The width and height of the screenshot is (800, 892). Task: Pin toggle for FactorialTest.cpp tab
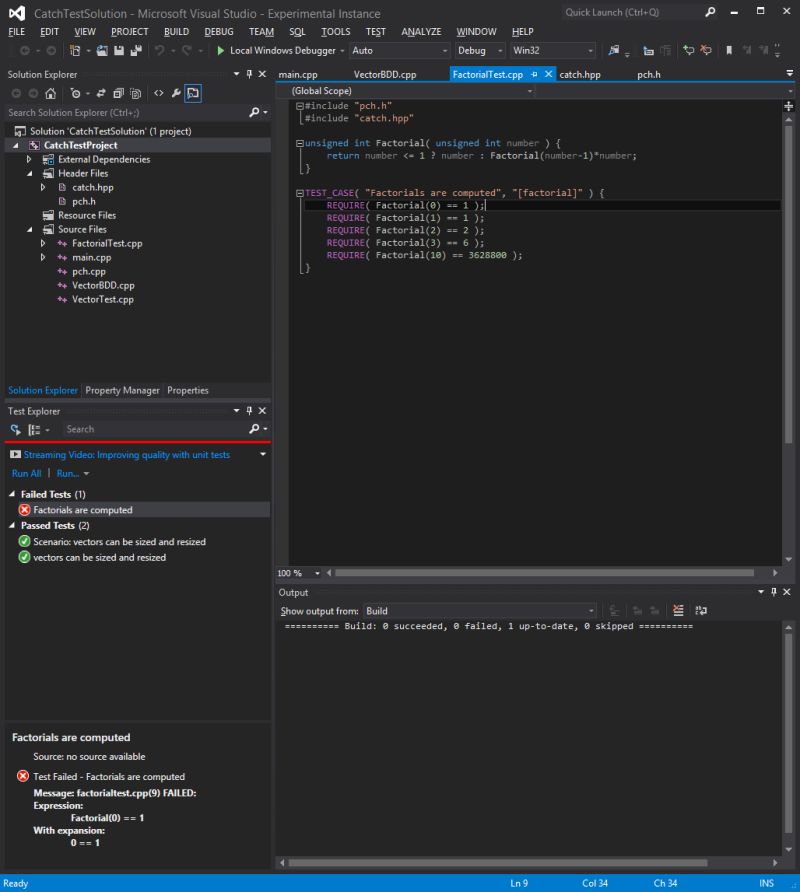click(534, 74)
